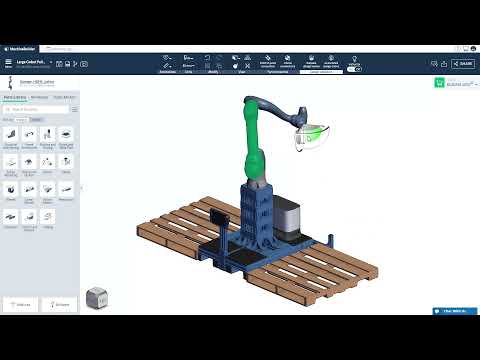
Task: Click the SHARE button
Action: click(463, 64)
